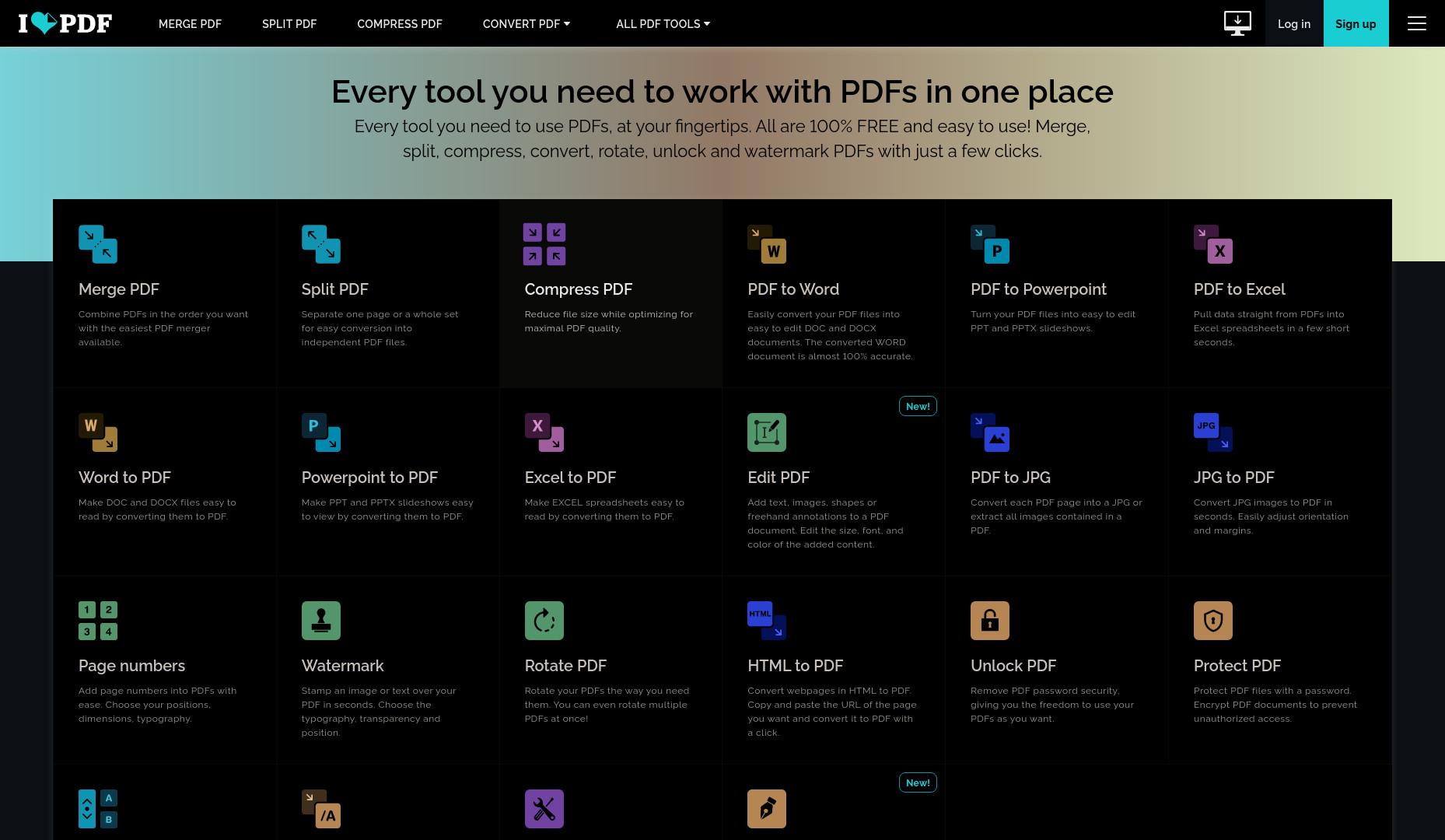Click 'Separate one page or a whole set' text
Viewport: 1445px width, 840px height.
[380, 328]
